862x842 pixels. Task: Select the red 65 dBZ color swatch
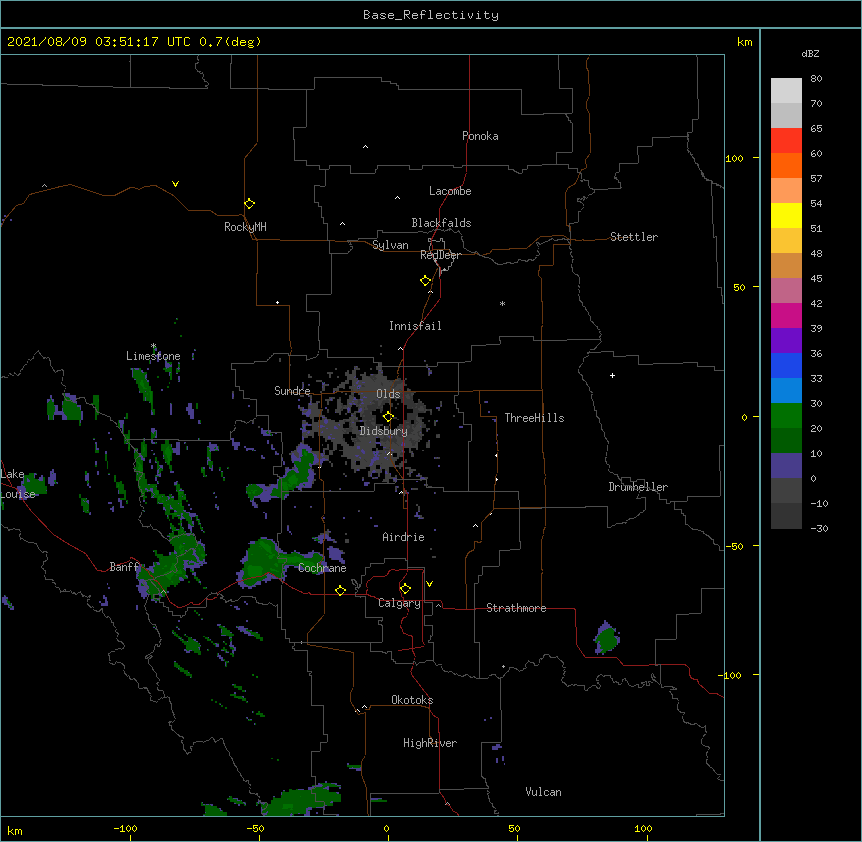pyautogui.click(x=786, y=140)
